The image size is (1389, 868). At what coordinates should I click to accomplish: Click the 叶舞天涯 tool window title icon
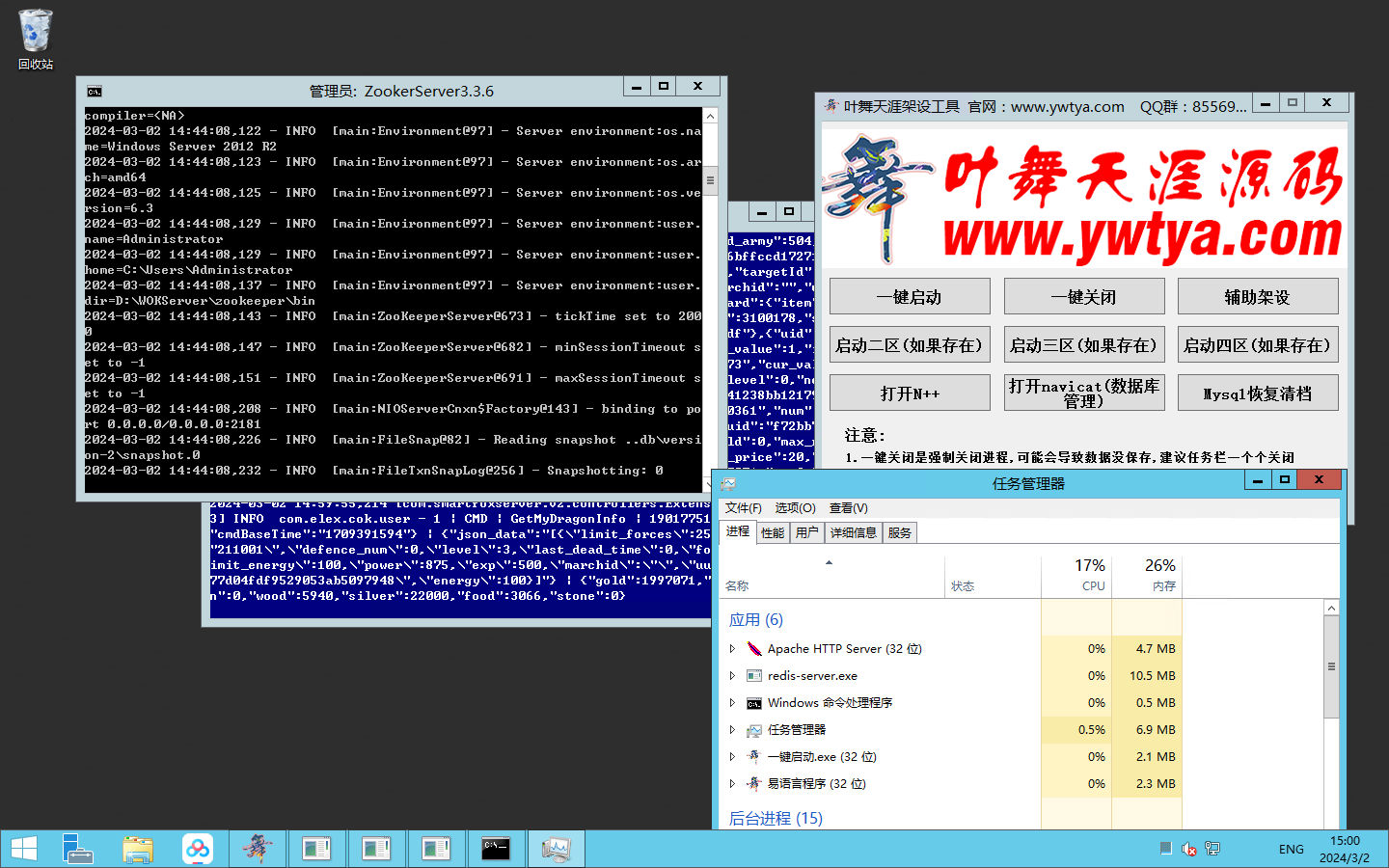point(831,105)
